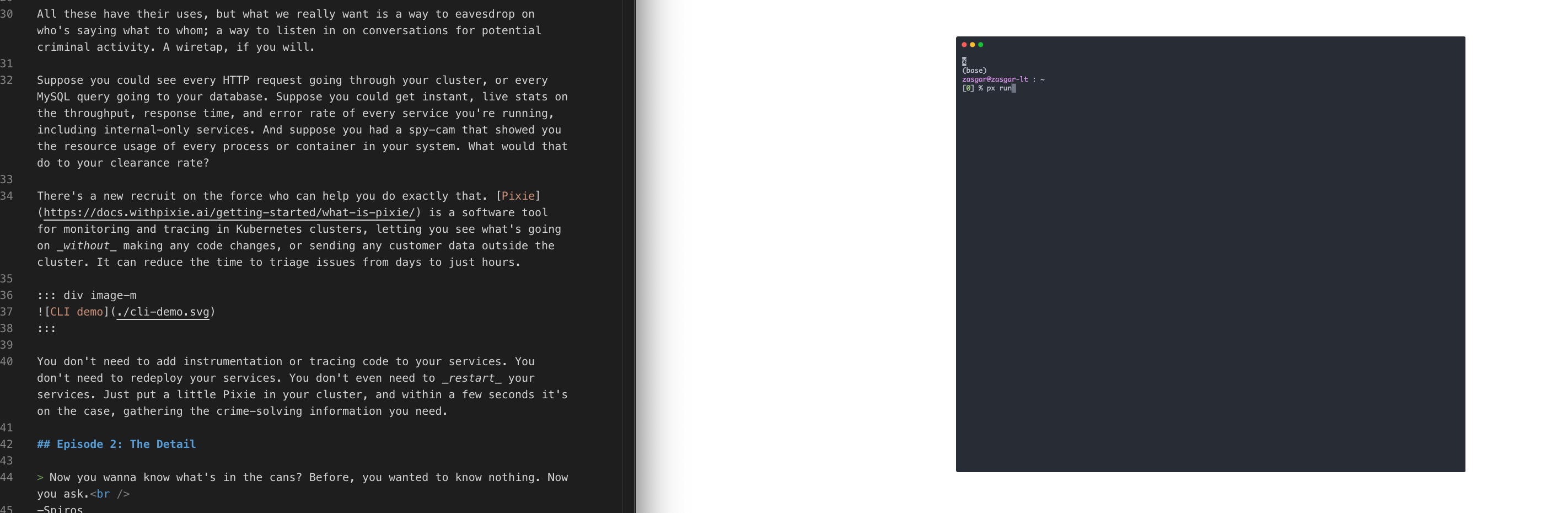Click the 'px run' command in terminal
The width and height of the screenshot is (1568, 513).
tap(999, 88)
